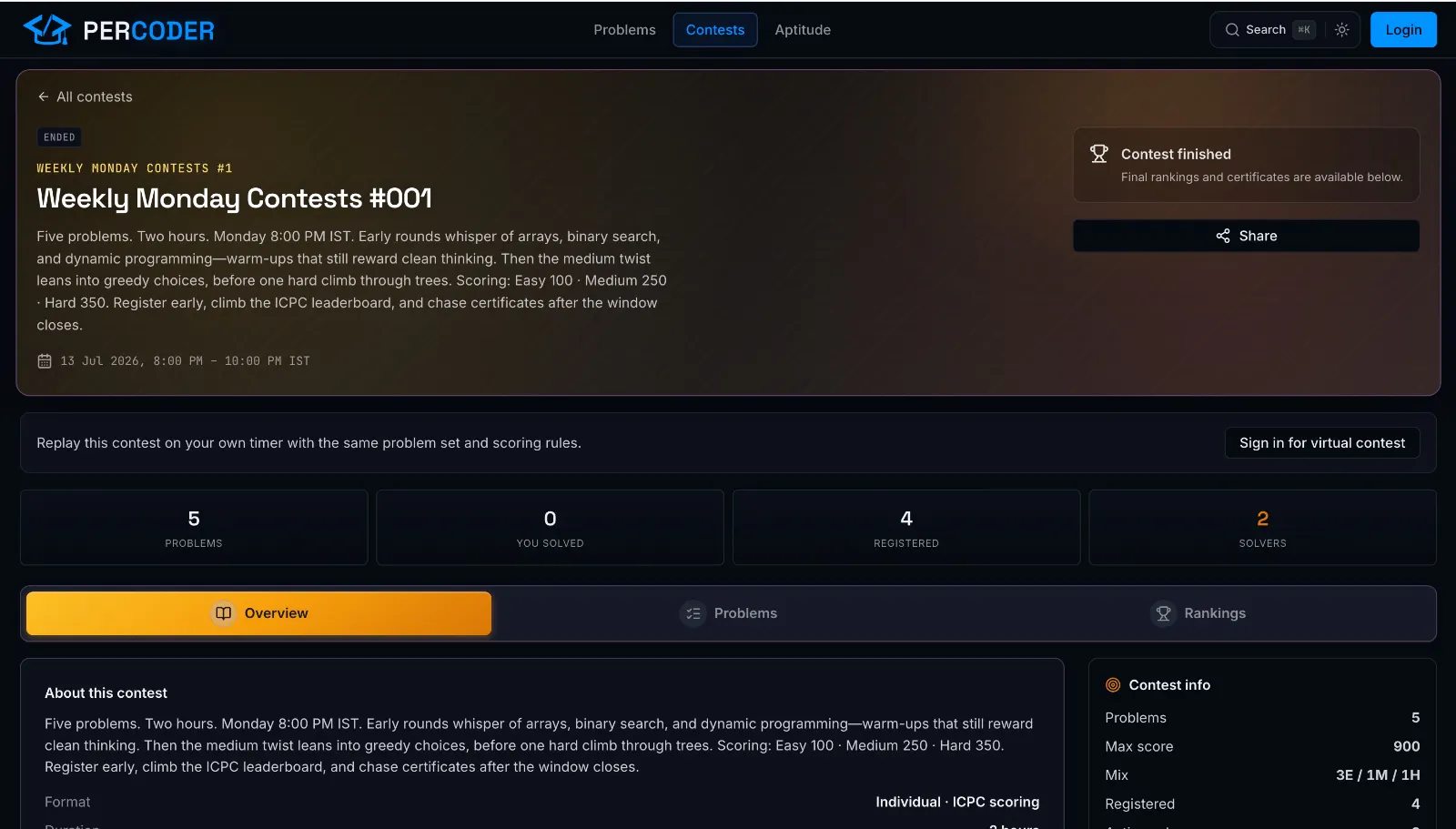The height and width of the screenshot is (829, 1456).
Task: Open the Problems navigation item
Action: (x=624, y=30)
